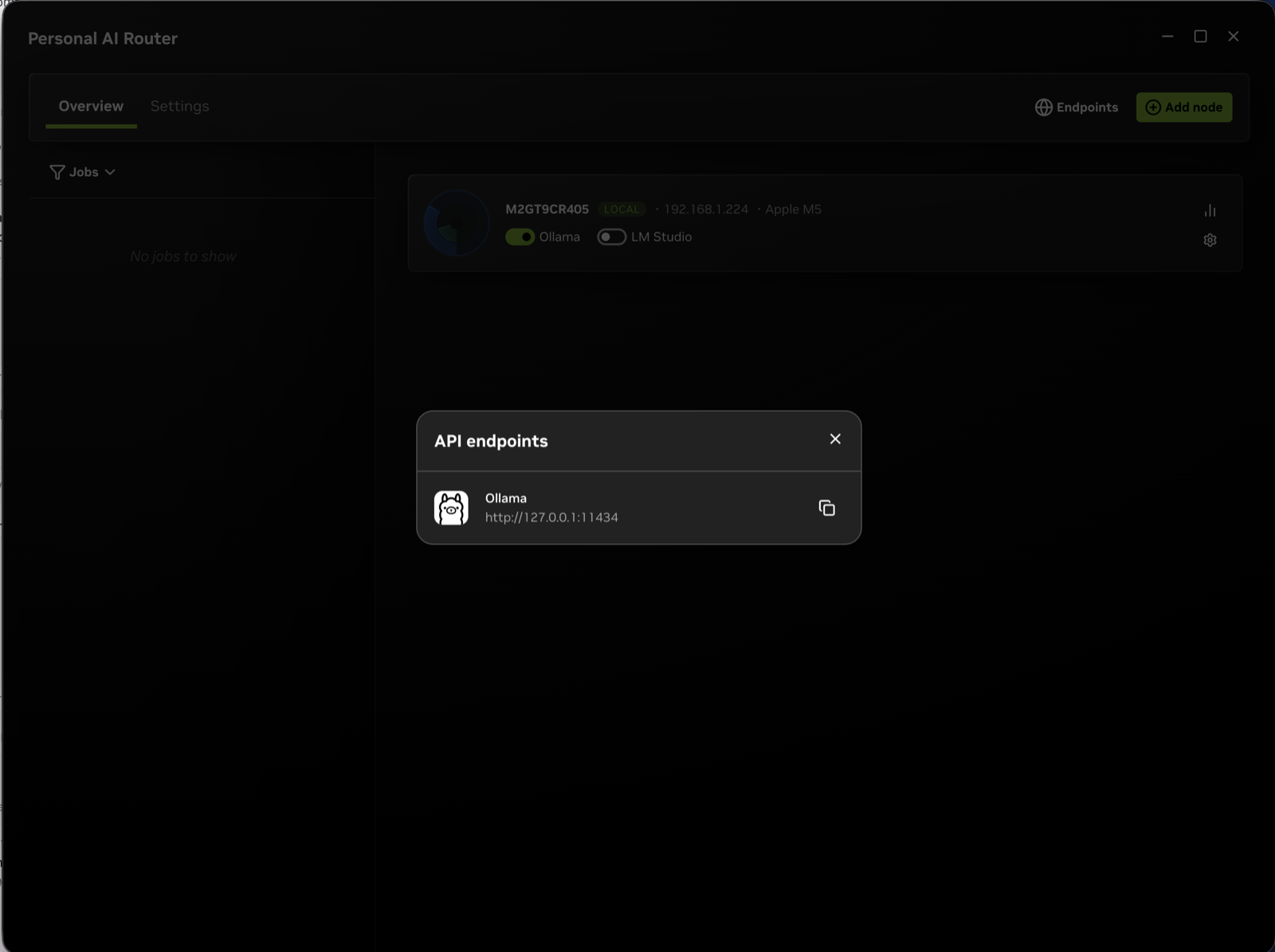Viewport: 1275px width, 952px height.
Task: Click the Add node button
Action: (1184, 107)
